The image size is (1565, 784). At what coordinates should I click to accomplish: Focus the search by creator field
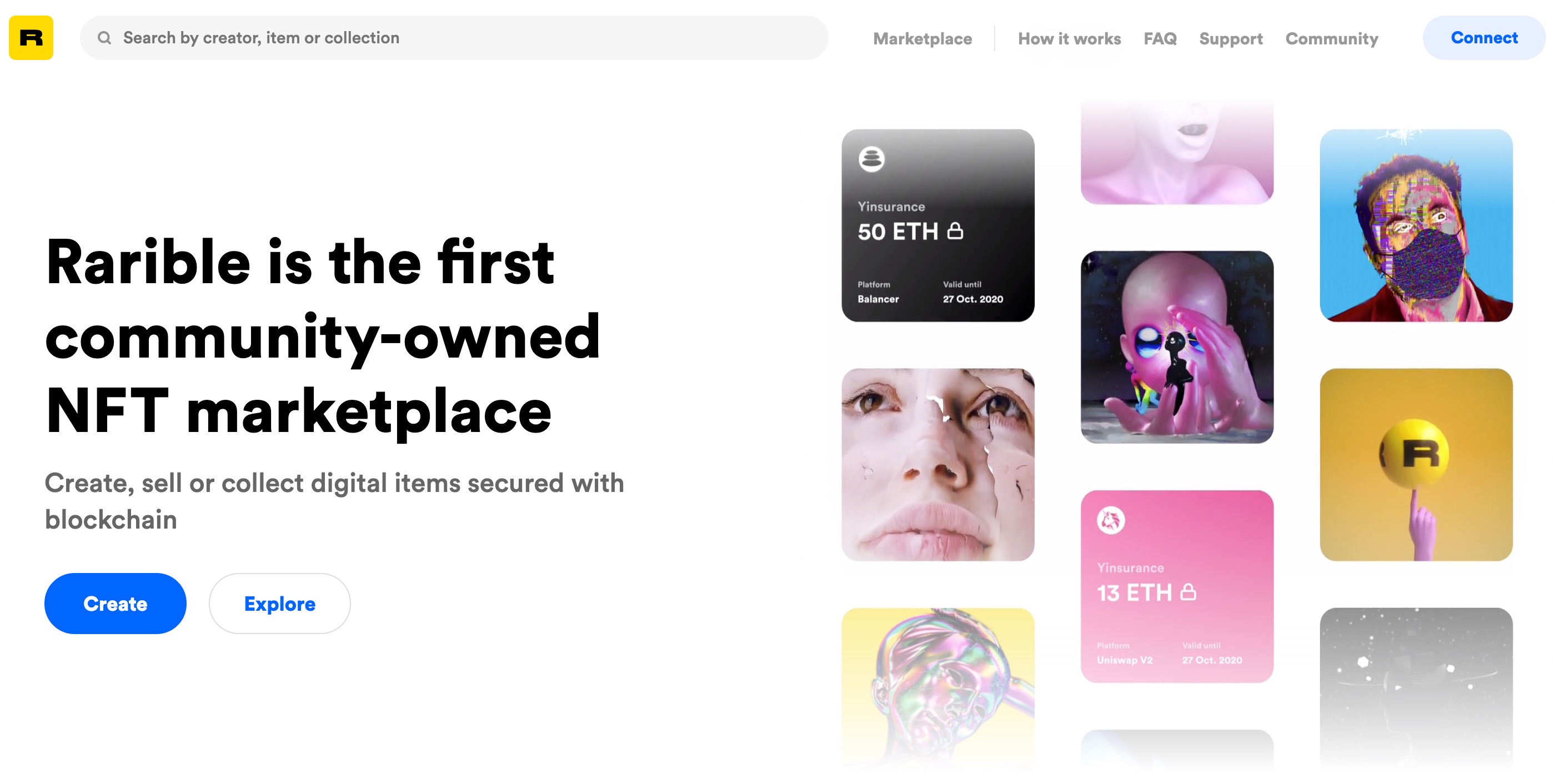point(454,38)
